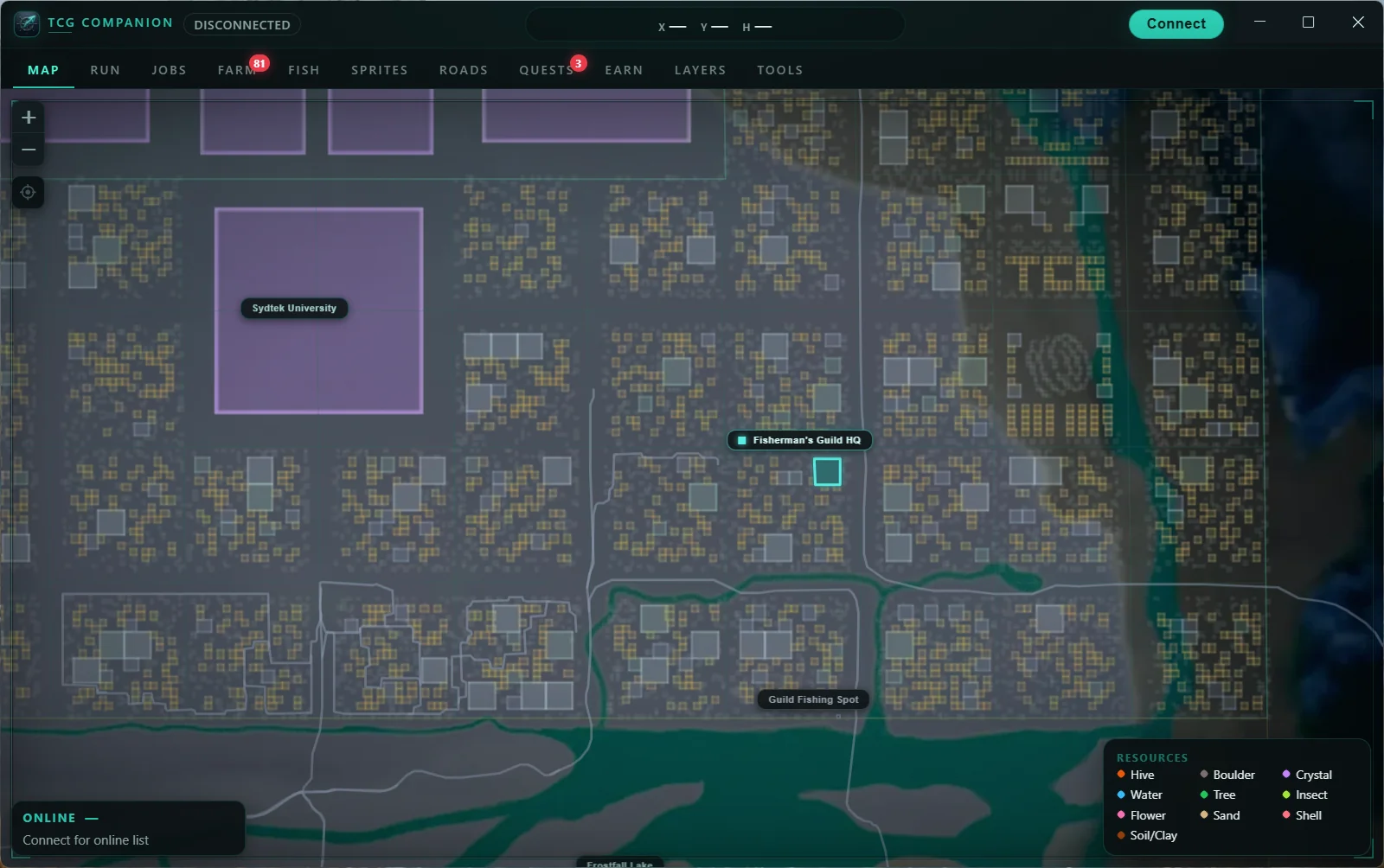Open the Layers tab
This screenshot has width=1384, height=868.
(700, 70)
